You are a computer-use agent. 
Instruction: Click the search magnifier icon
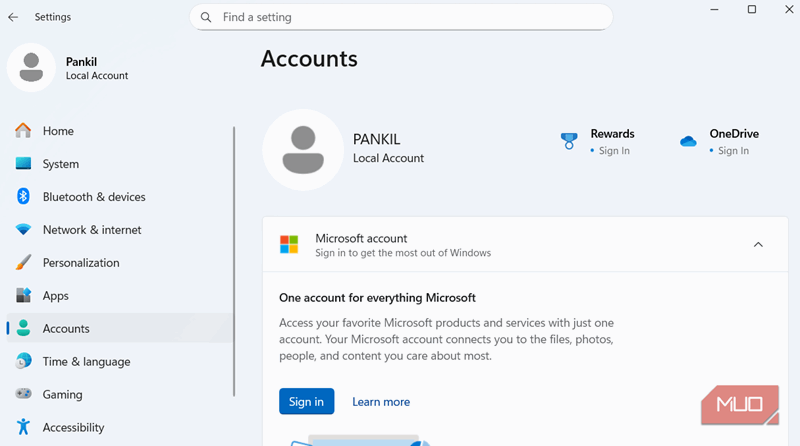coord(206,17)
